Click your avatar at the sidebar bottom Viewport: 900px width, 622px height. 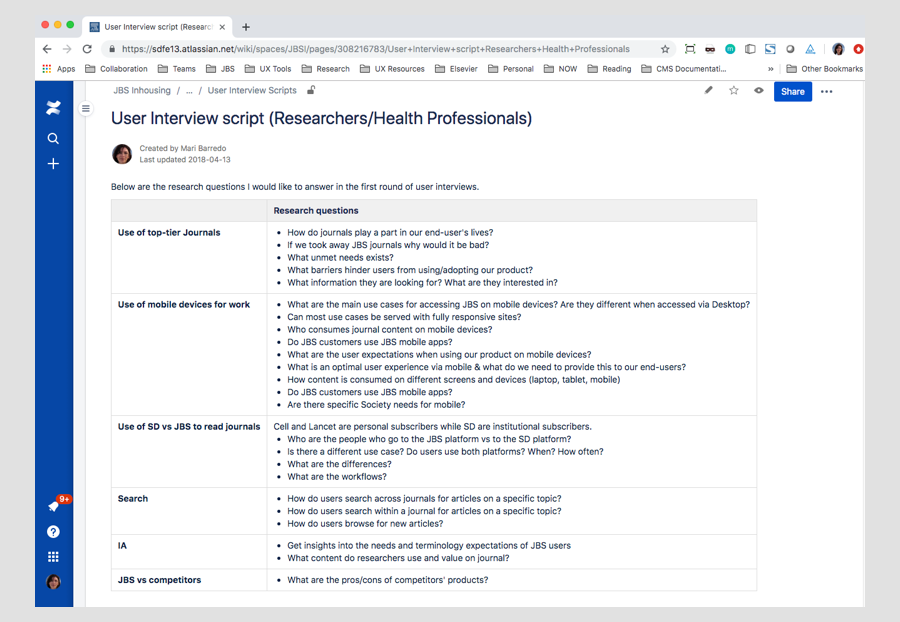53,582
